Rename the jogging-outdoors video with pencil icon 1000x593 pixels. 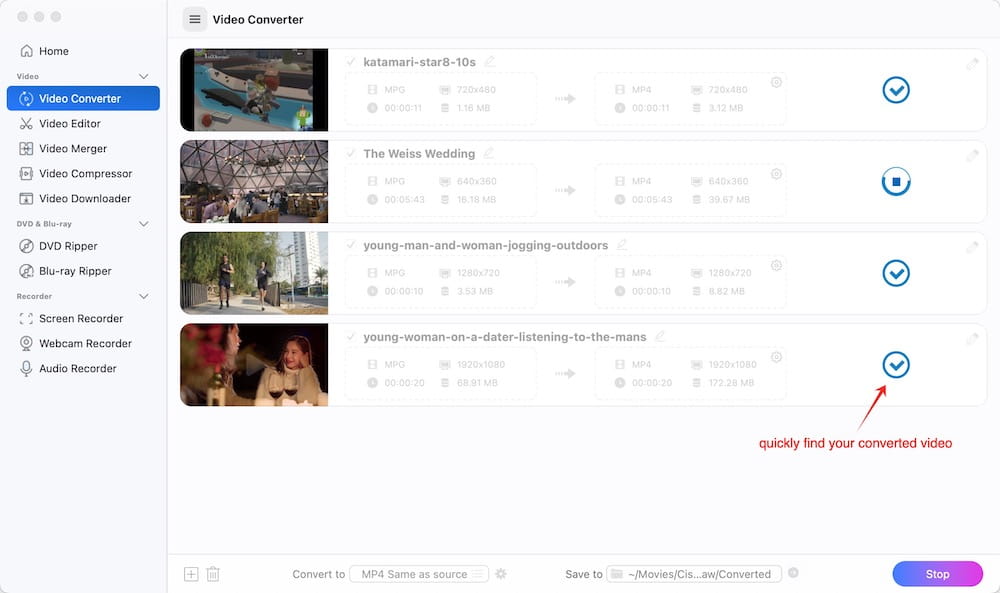622,245
